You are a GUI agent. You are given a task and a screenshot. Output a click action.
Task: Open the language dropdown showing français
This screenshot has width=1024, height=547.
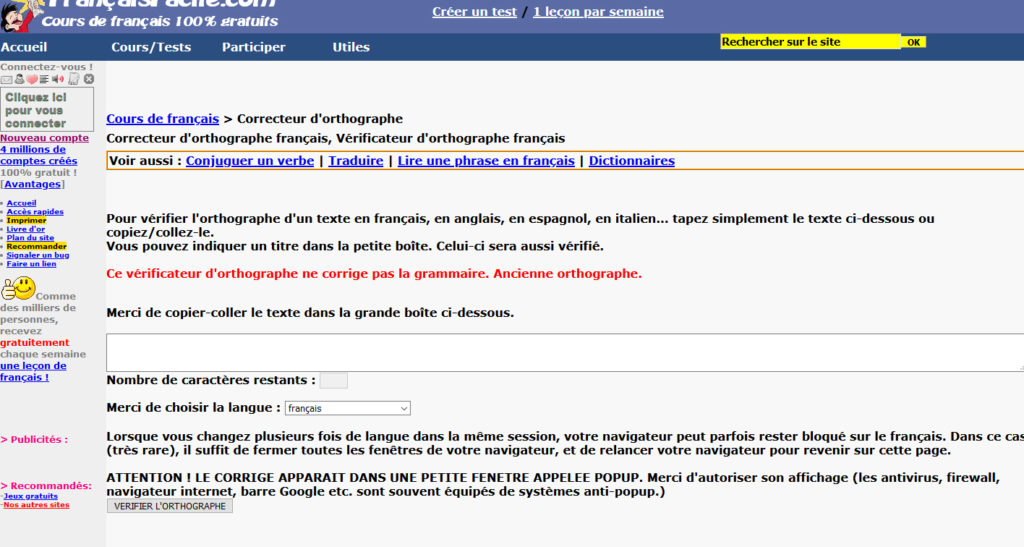pyautogui.click(x=347, y=409)
